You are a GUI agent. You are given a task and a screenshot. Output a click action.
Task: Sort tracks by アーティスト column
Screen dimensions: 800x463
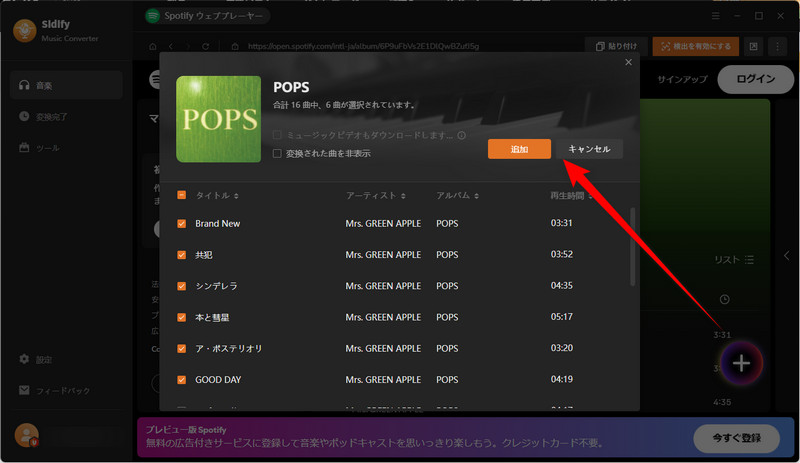click(x=376, y=196)
